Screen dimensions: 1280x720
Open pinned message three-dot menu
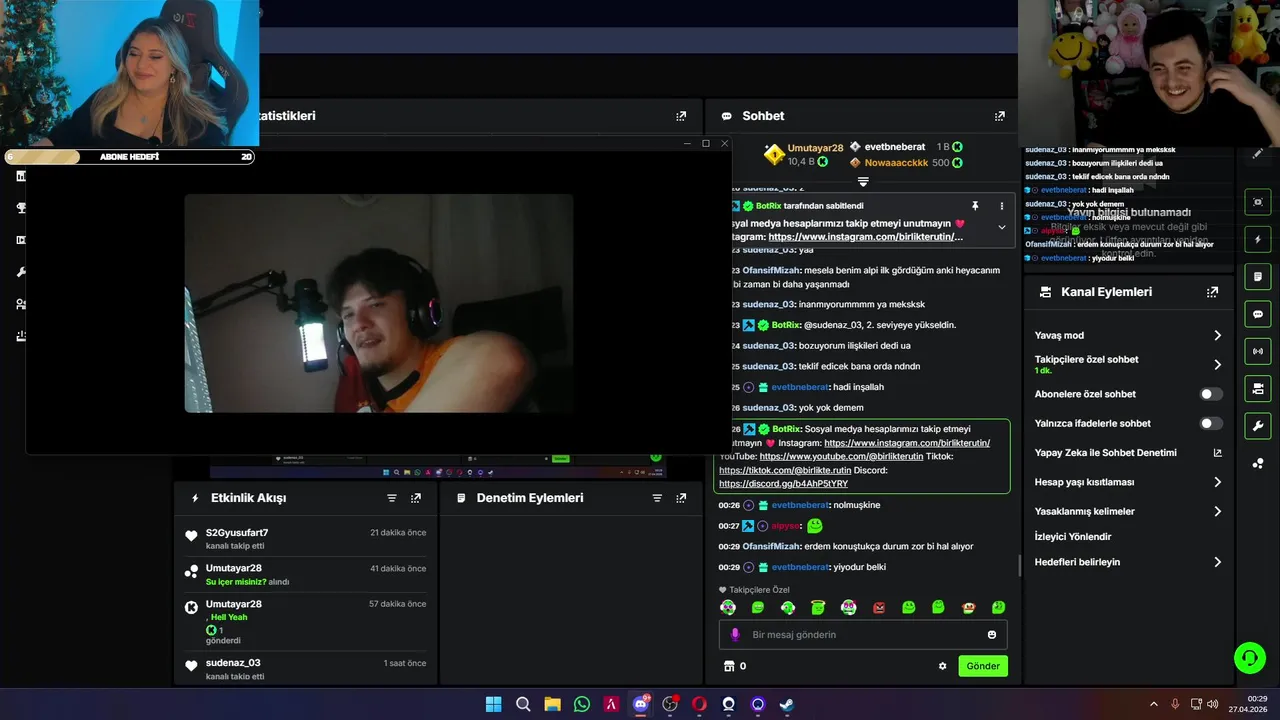[1001, 206]
